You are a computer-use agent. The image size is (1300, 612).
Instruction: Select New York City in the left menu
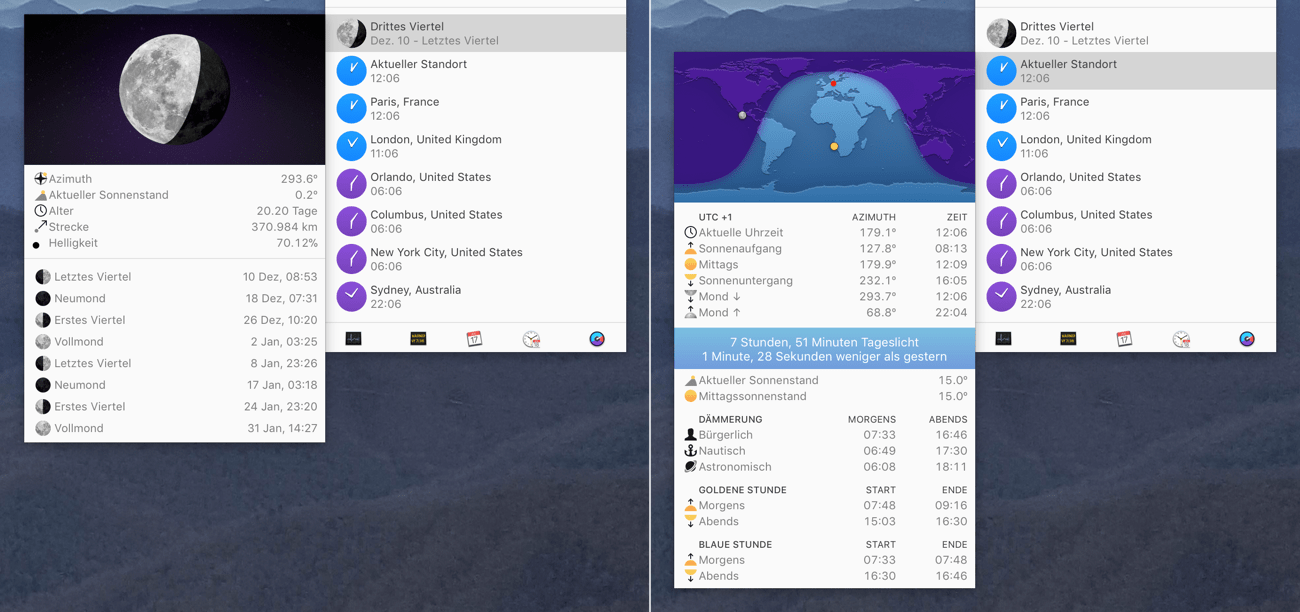pyautogui.click(x=476, y=259)
